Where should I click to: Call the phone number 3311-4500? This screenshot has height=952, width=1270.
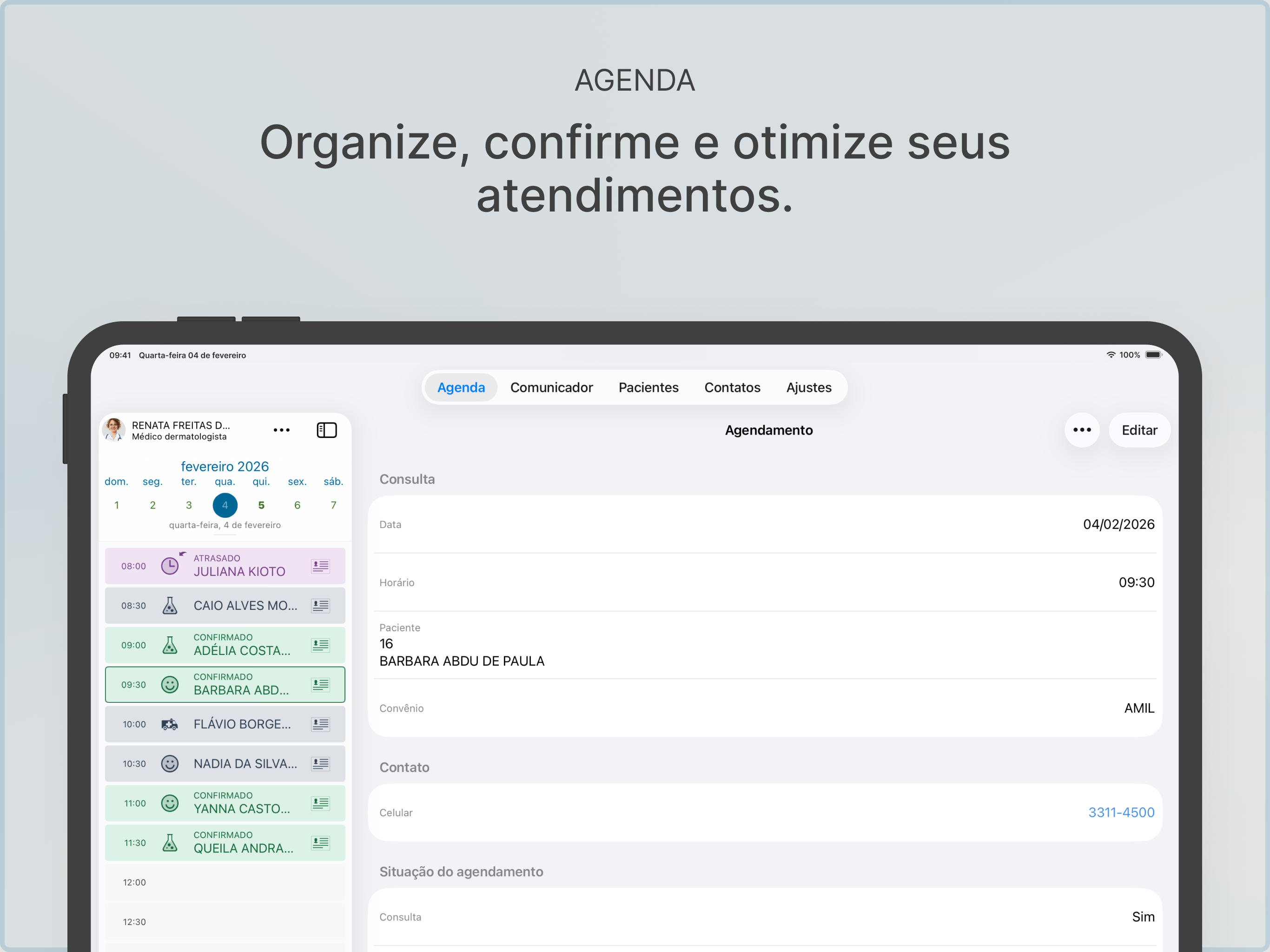(x=1121, y=813)
